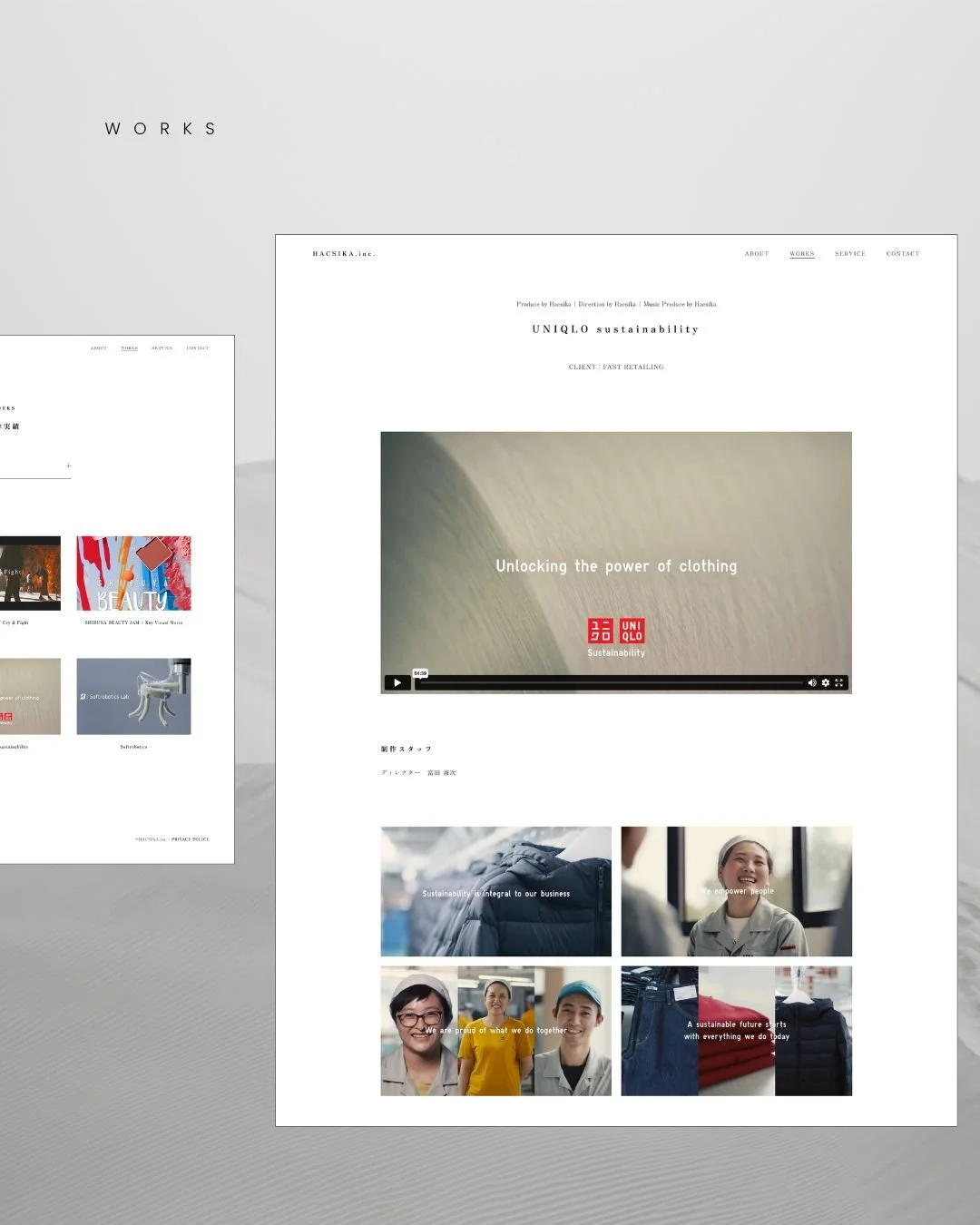Click the 'UNIQLO sustainability' title text
Screen dimensions: 980x1225
[x=616, y=329]
